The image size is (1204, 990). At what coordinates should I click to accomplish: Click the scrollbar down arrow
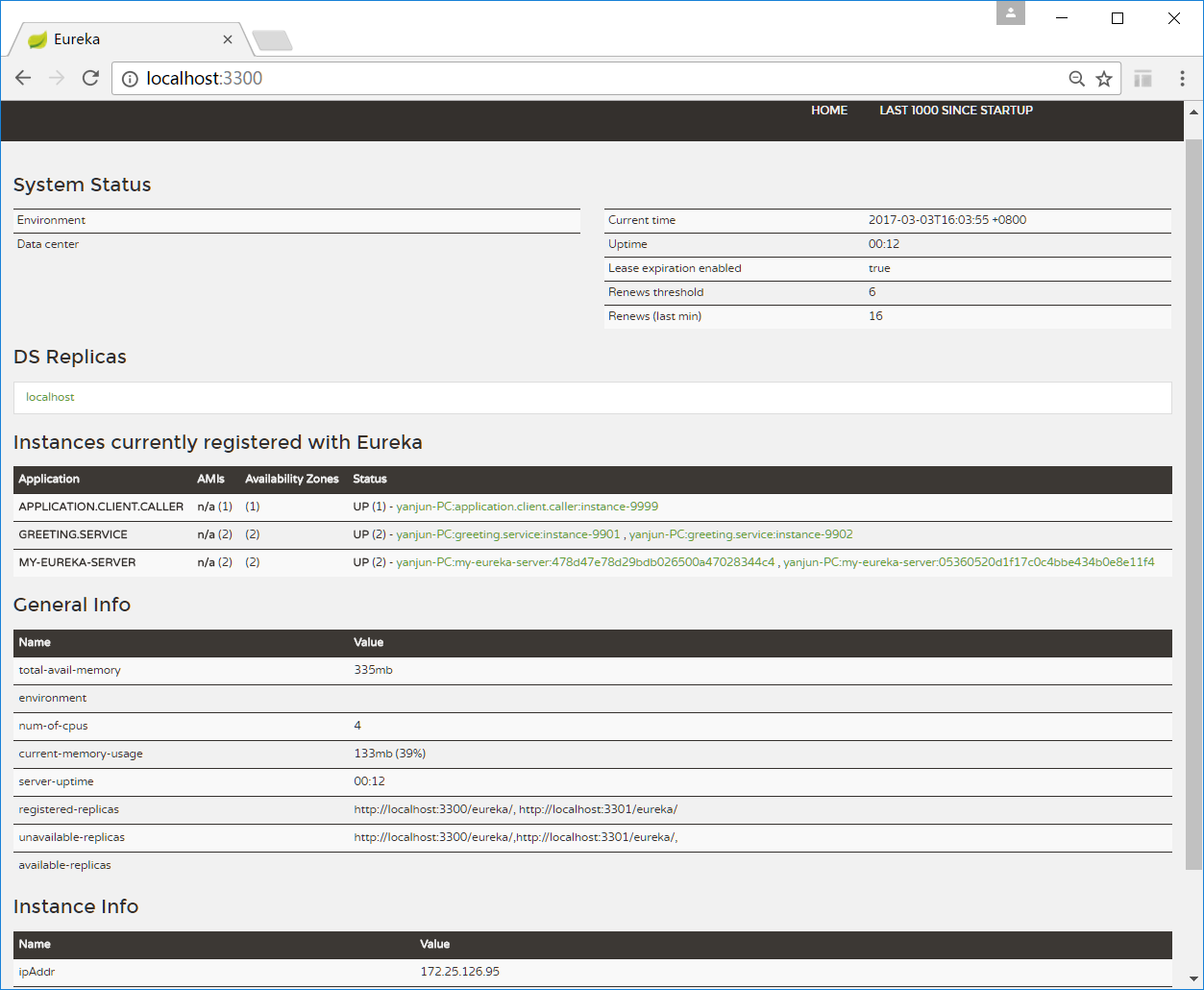tap(1193, 978)
